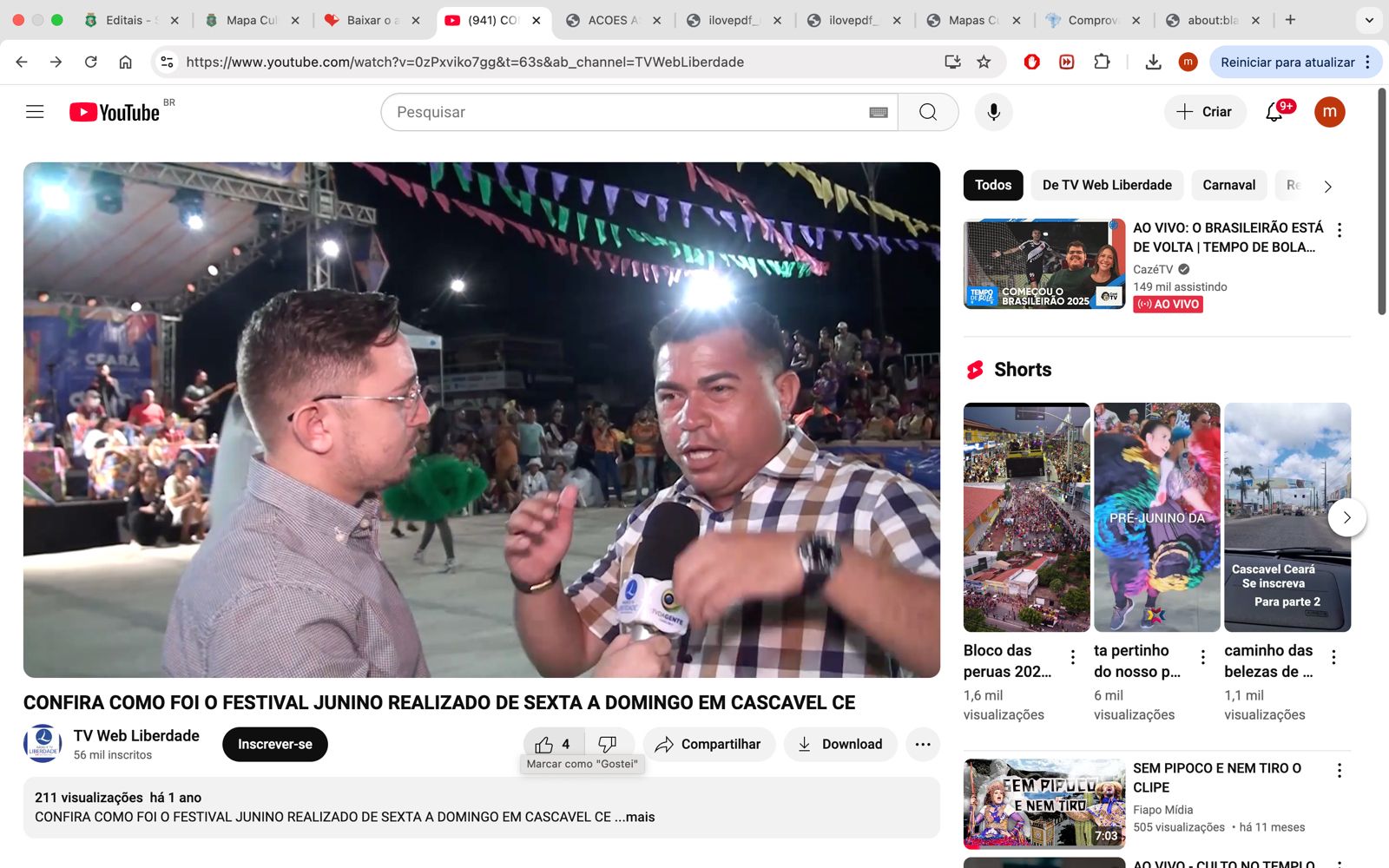Click the Compartilhar share button
Screen dimensions: 1389x868
coord(708,744)
